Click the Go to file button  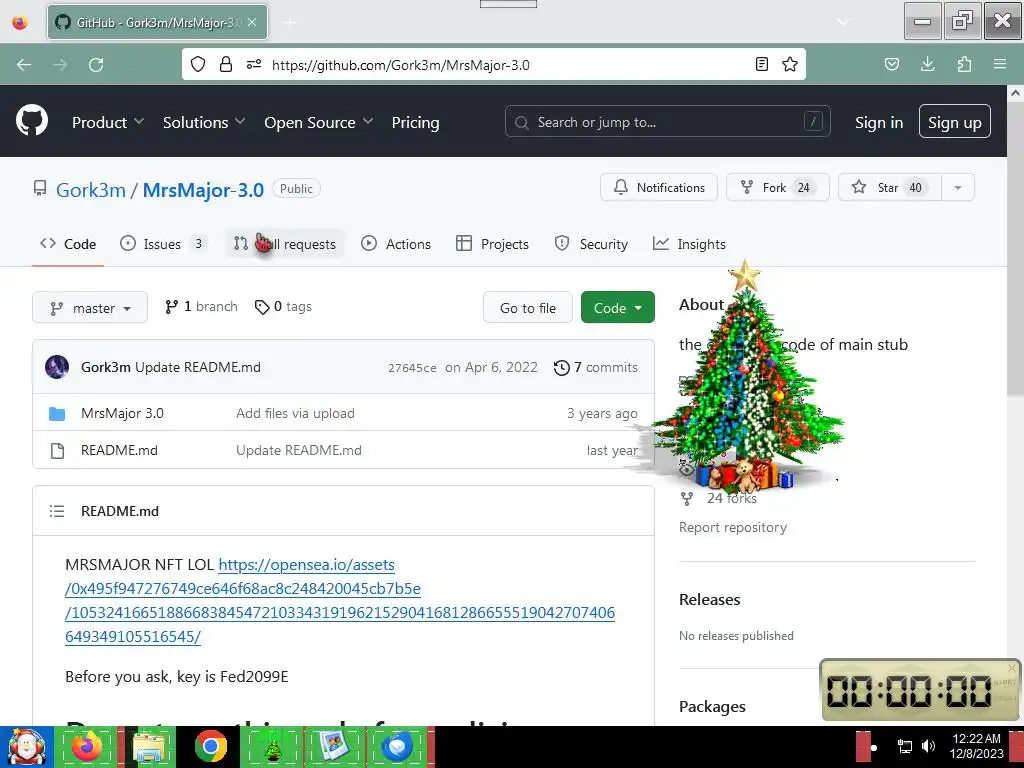(528, 308)
